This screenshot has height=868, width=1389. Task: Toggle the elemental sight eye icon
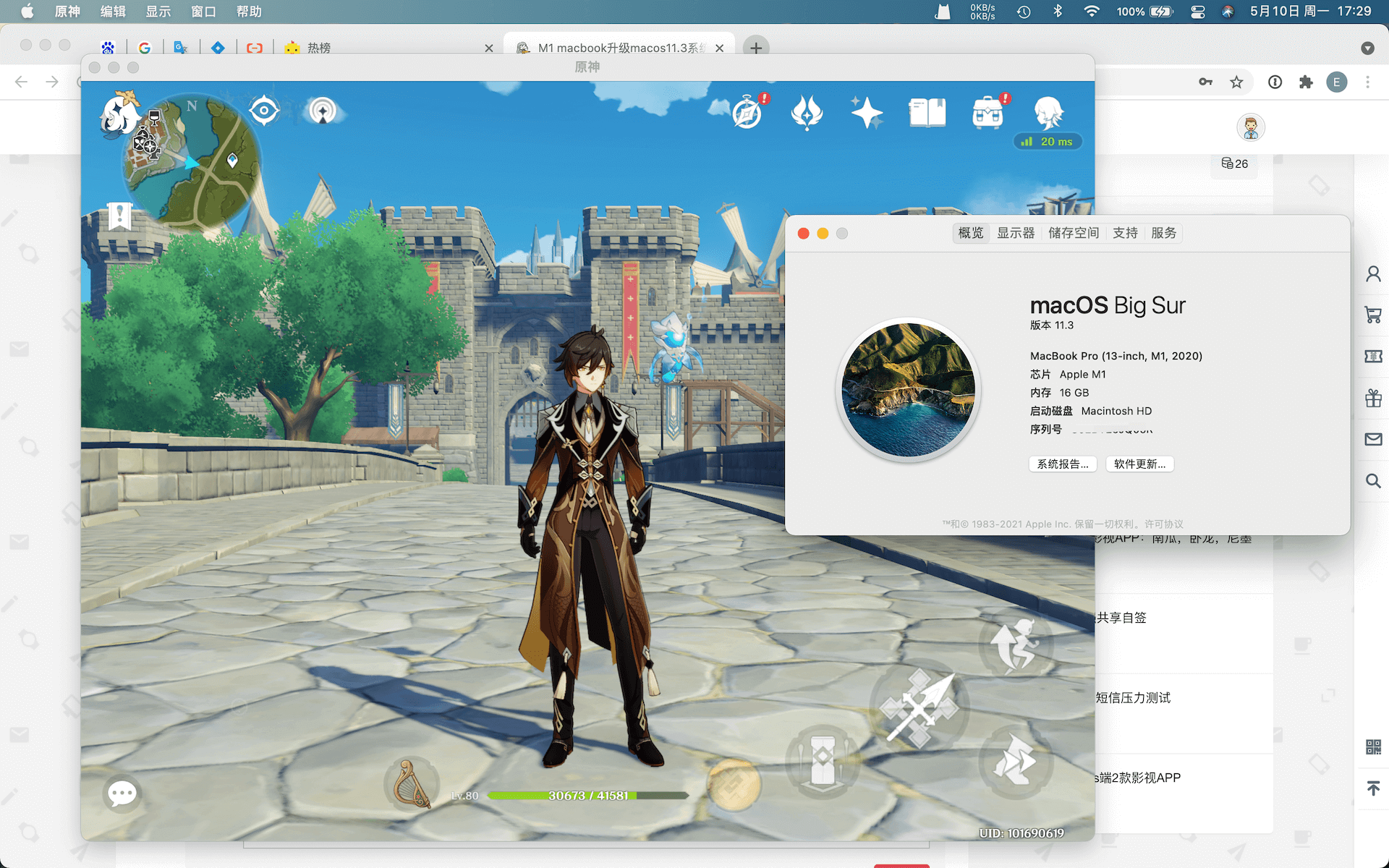[264, 111]
